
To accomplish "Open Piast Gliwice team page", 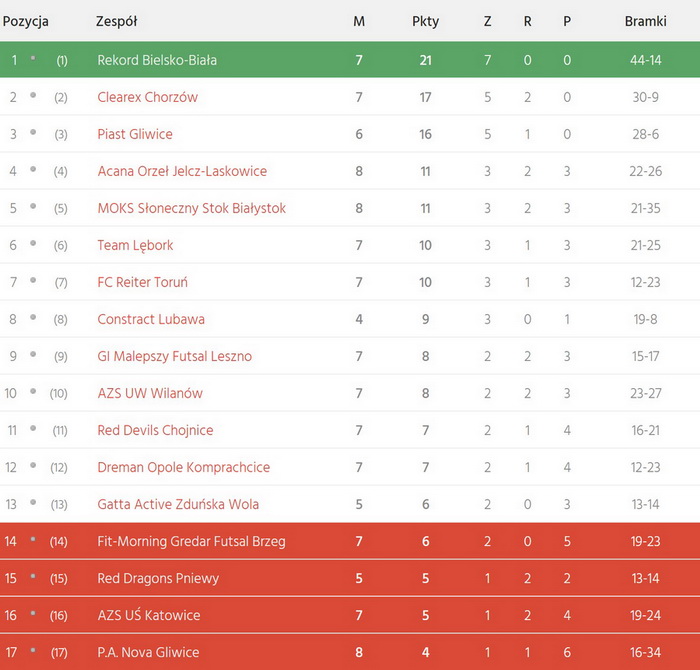I will coord(135,134).
